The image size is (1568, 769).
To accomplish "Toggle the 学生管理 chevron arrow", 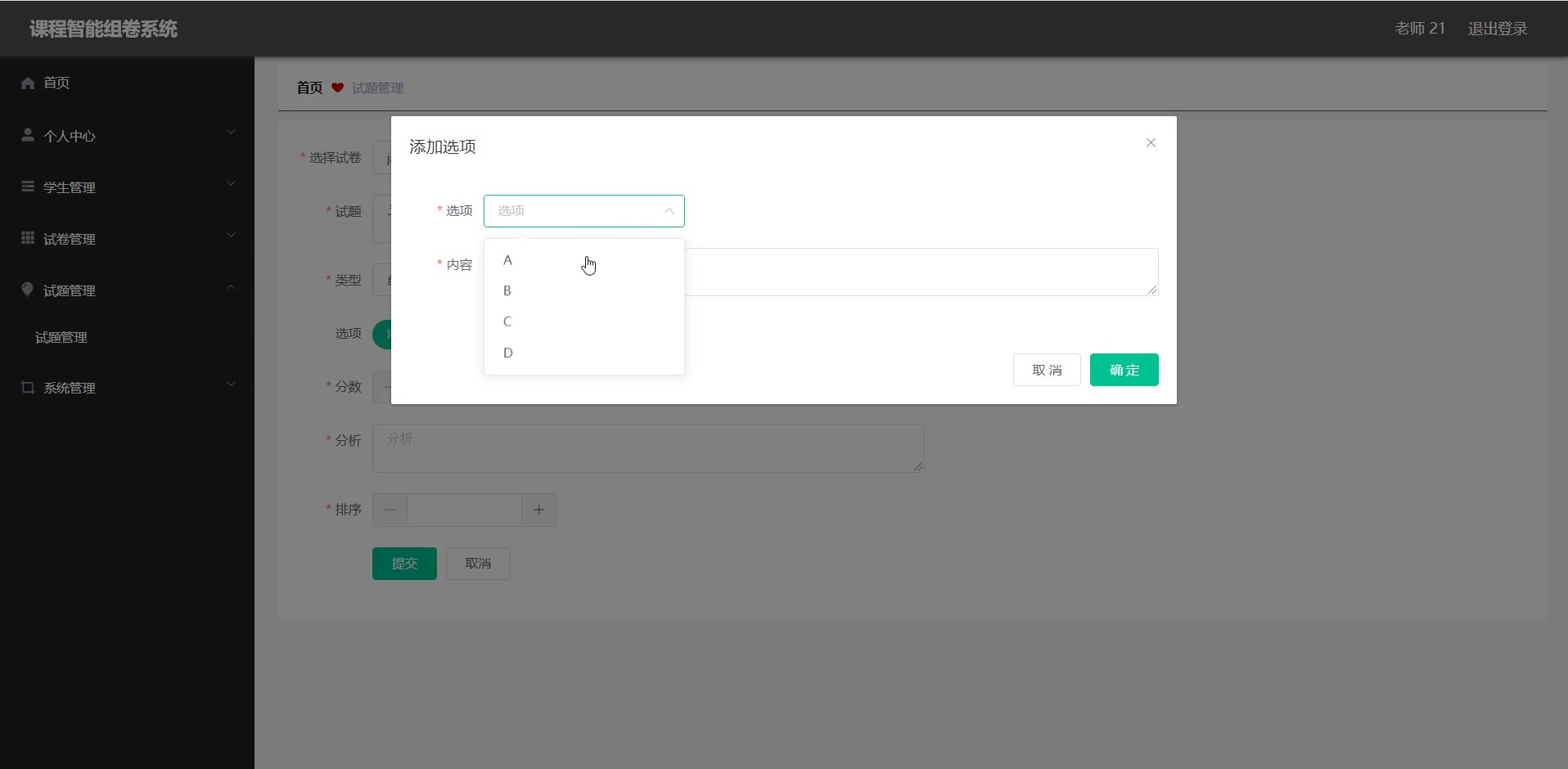I will pyautogui.click(x=231, y=183).
